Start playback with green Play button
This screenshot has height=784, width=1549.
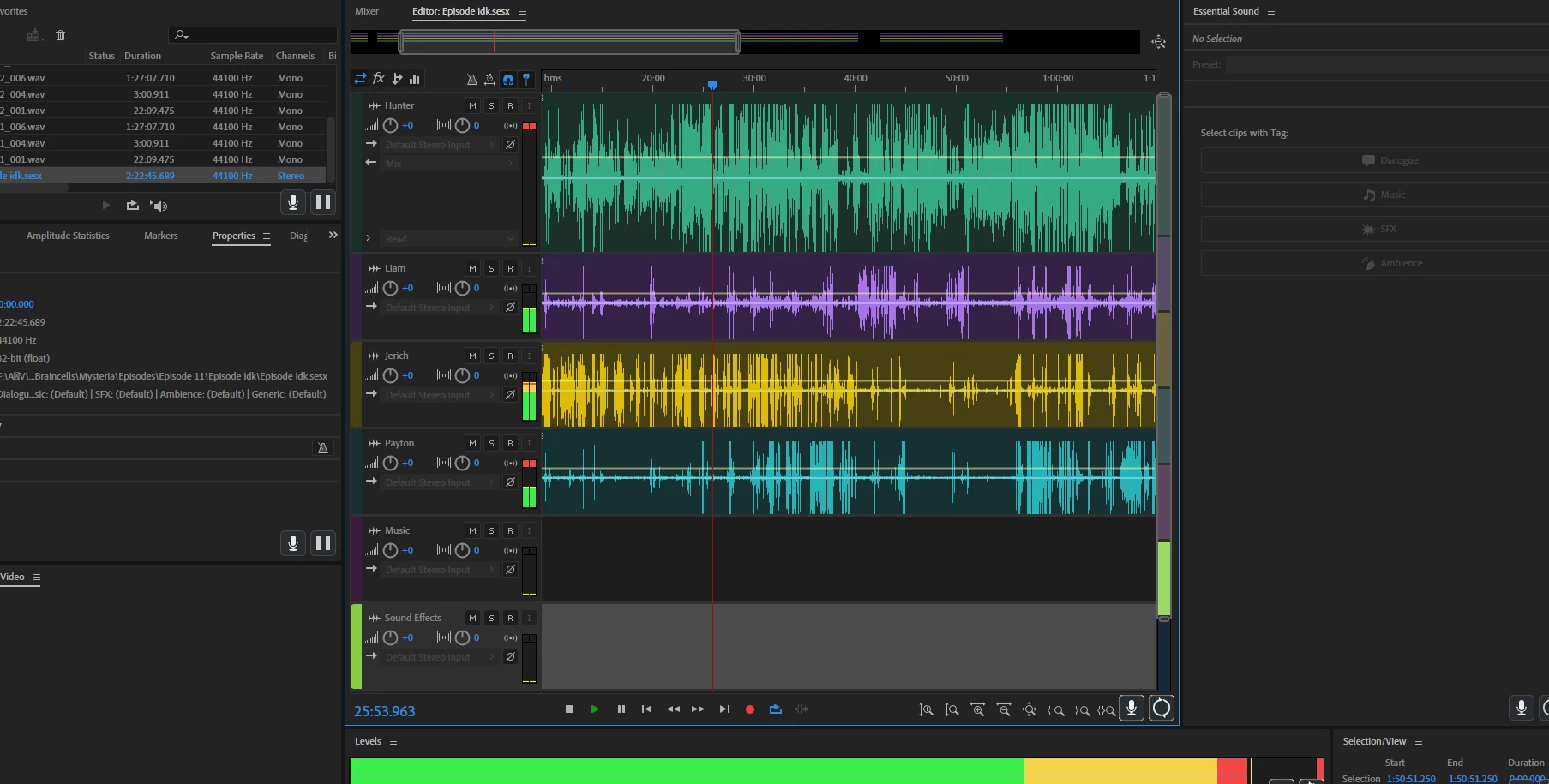595,709
